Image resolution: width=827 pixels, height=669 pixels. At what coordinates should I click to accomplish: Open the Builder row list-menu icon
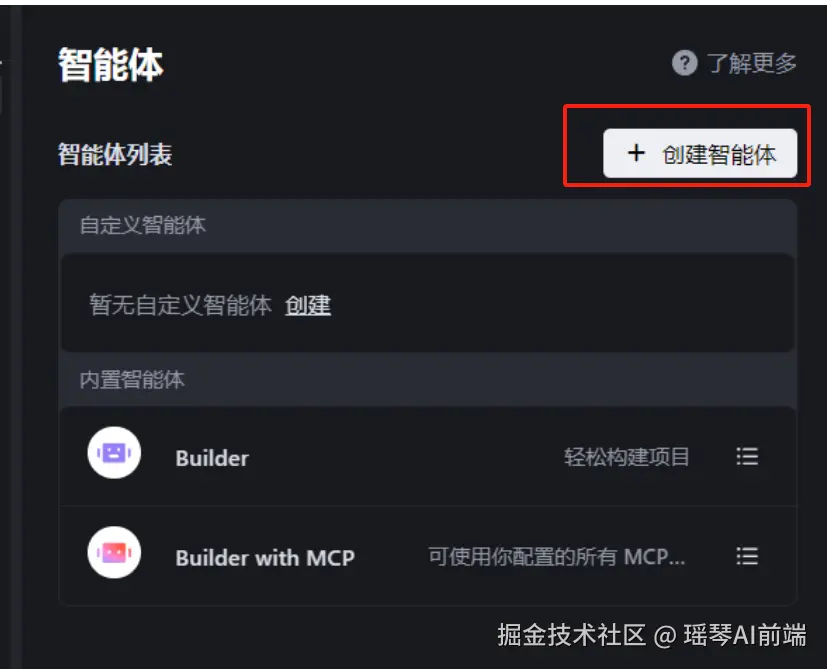pyautogui.click(x=747, y=456)
